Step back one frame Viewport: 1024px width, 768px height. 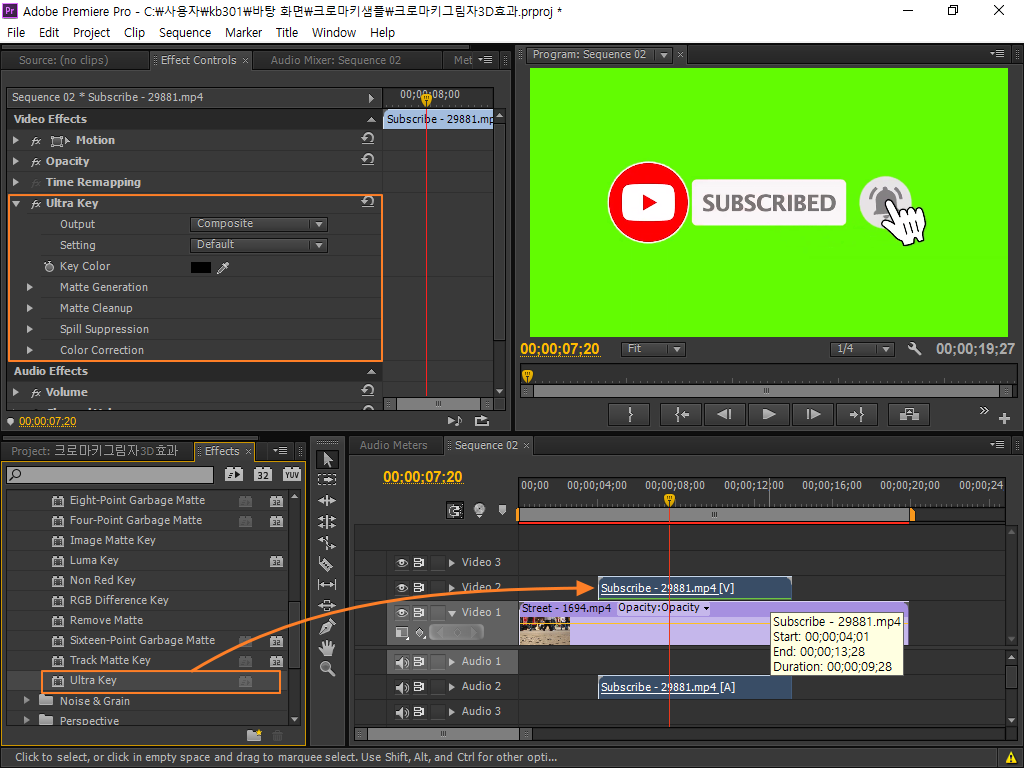click(724, 415)
